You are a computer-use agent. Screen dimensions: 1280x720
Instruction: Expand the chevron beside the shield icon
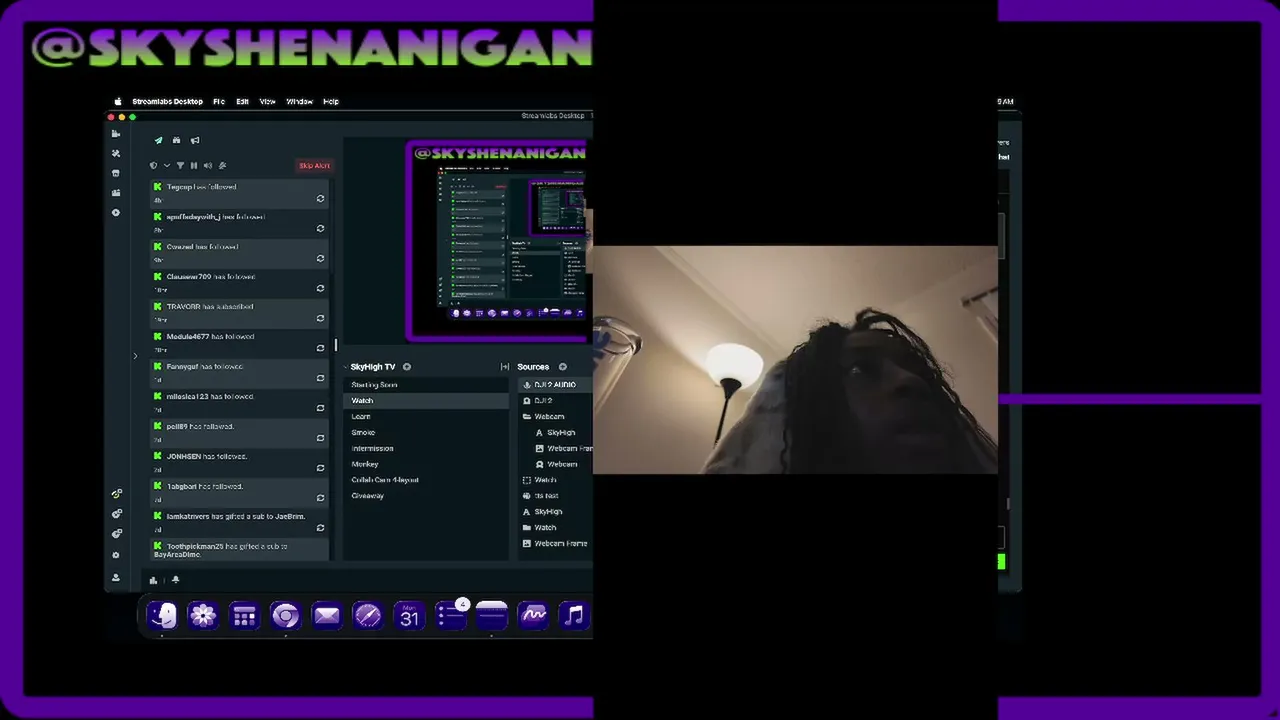[166, 166]
